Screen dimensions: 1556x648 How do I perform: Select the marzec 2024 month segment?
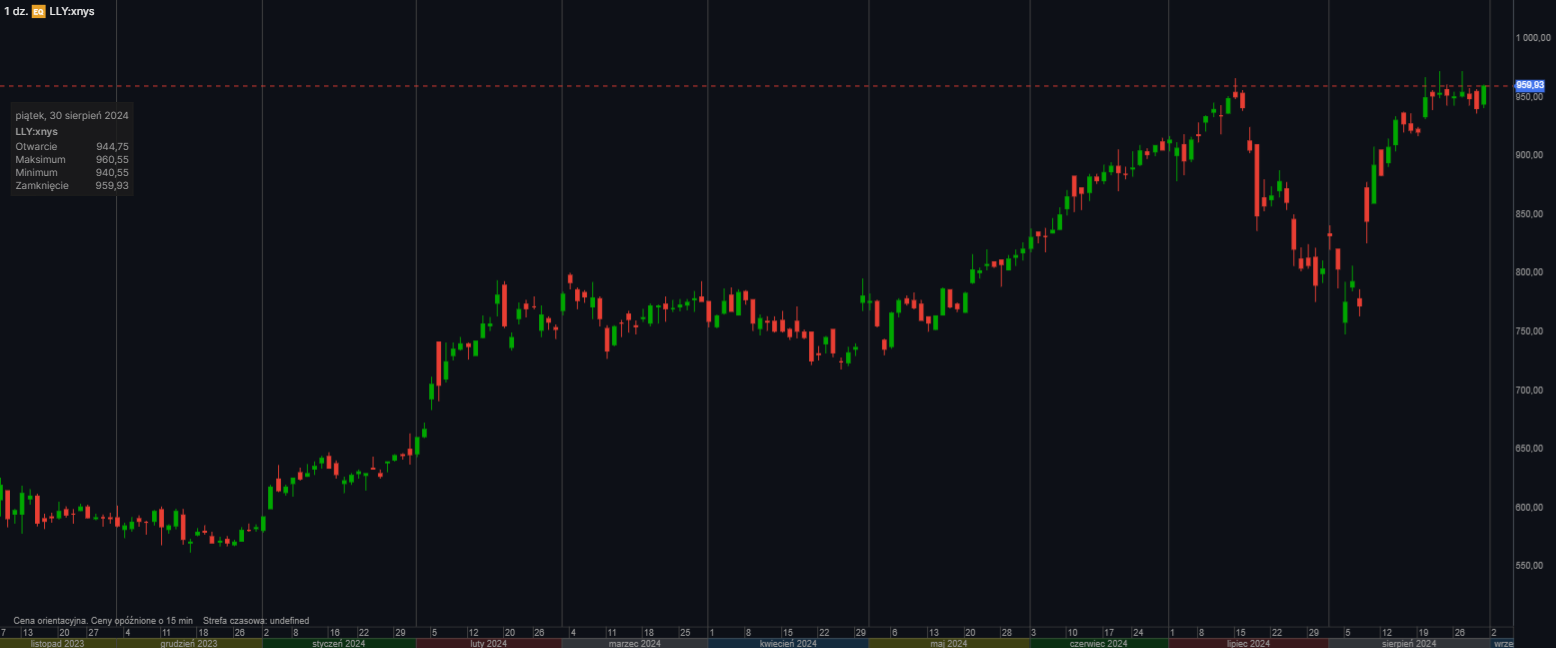click(x=634, y=643)
